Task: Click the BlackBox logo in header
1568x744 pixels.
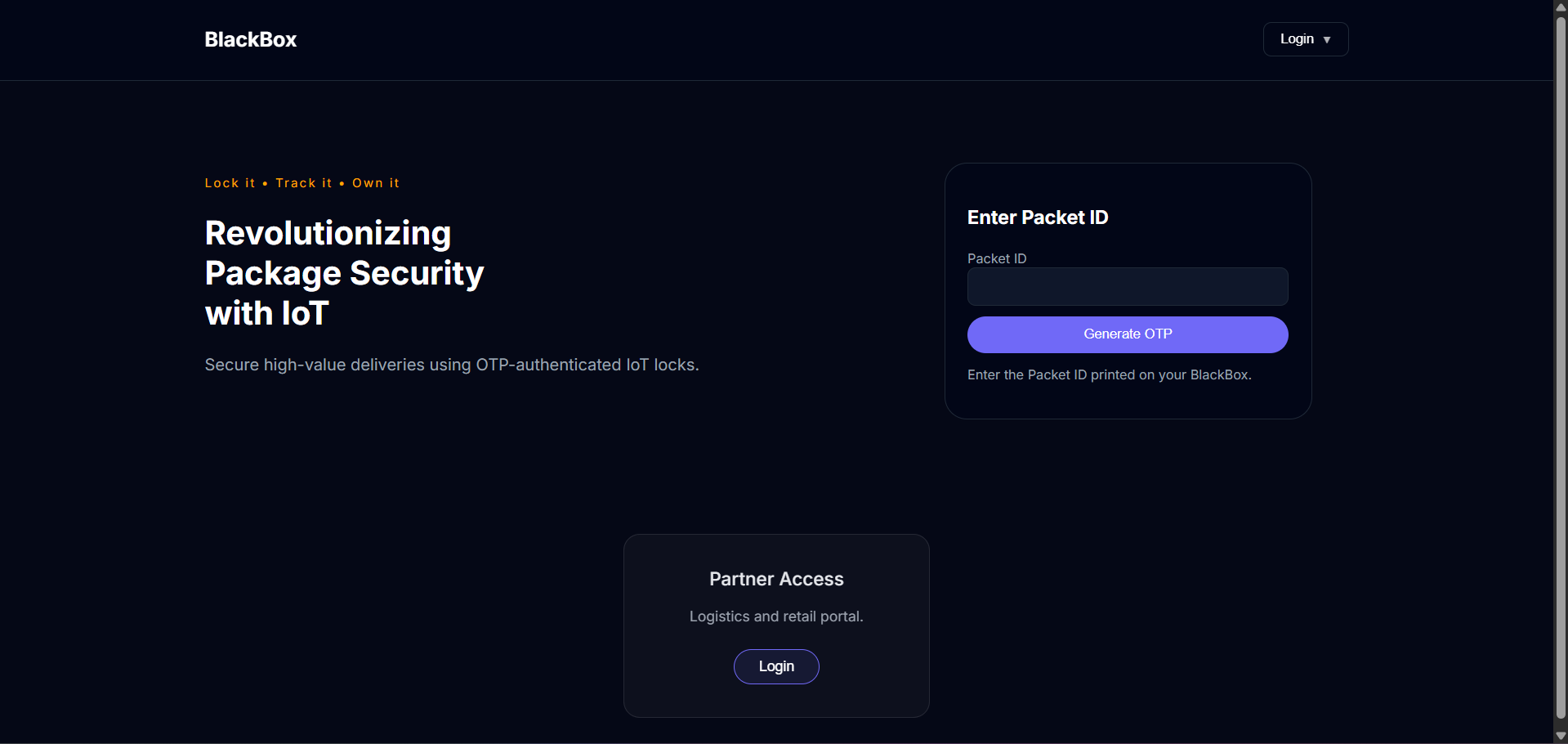Action: coord(250,39)
